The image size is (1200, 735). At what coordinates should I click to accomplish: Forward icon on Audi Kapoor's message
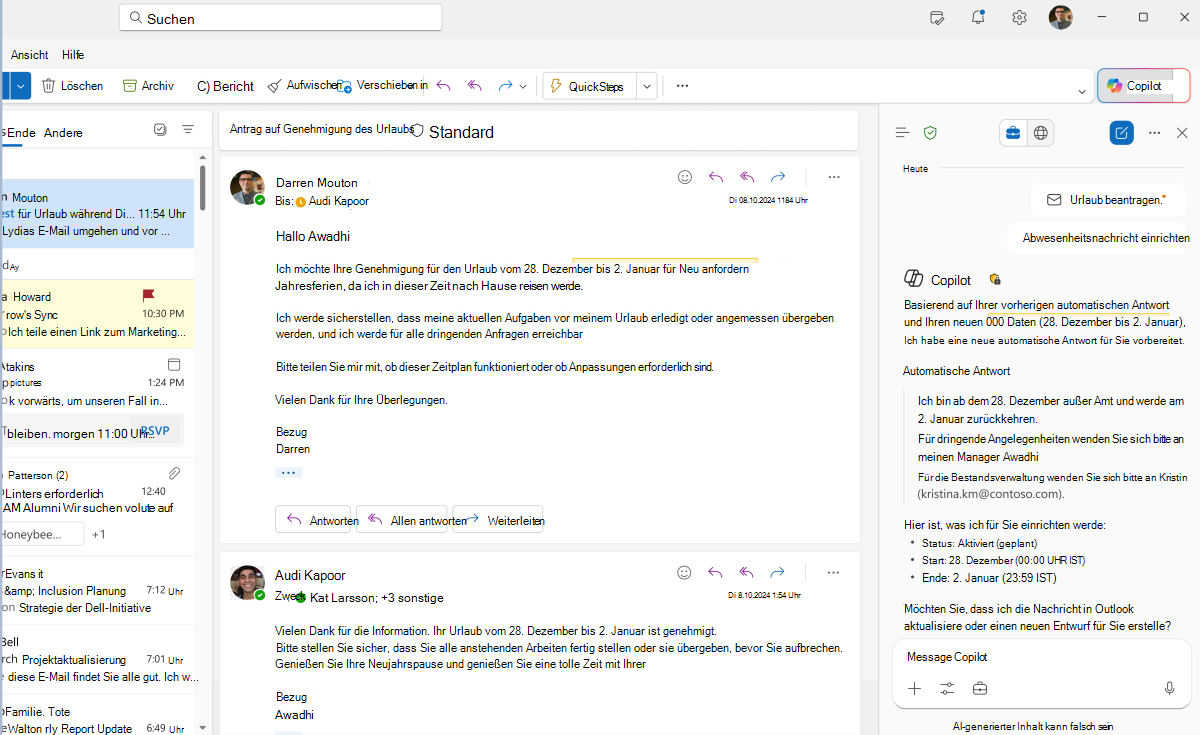coord(778,573)
